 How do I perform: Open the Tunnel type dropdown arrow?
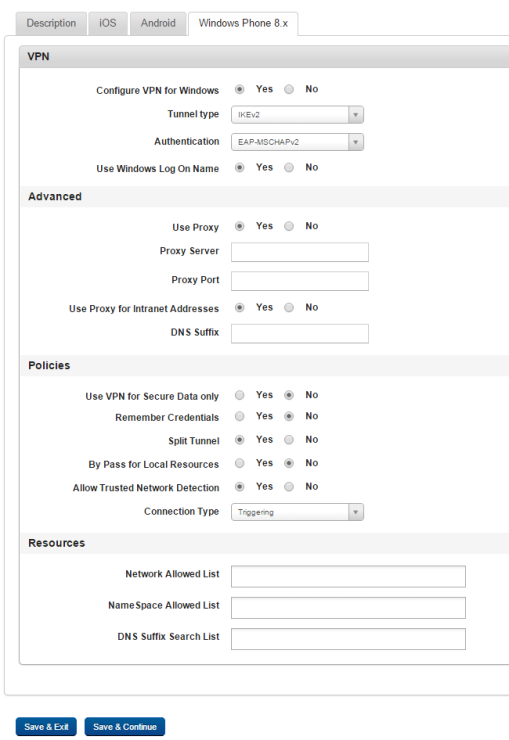click(x=356, y=115)
